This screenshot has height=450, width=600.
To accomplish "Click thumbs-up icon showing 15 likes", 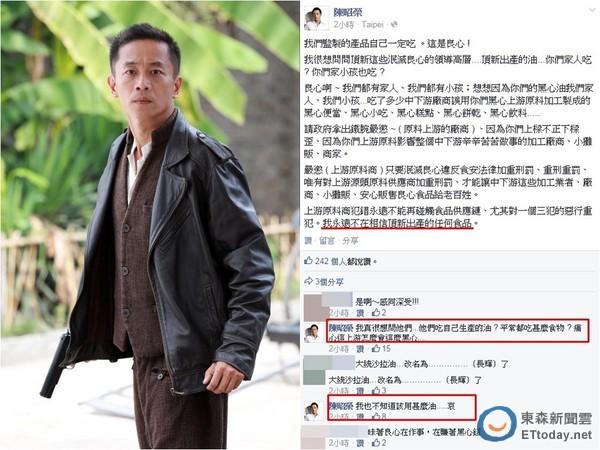I will click(x=376, y=348).
